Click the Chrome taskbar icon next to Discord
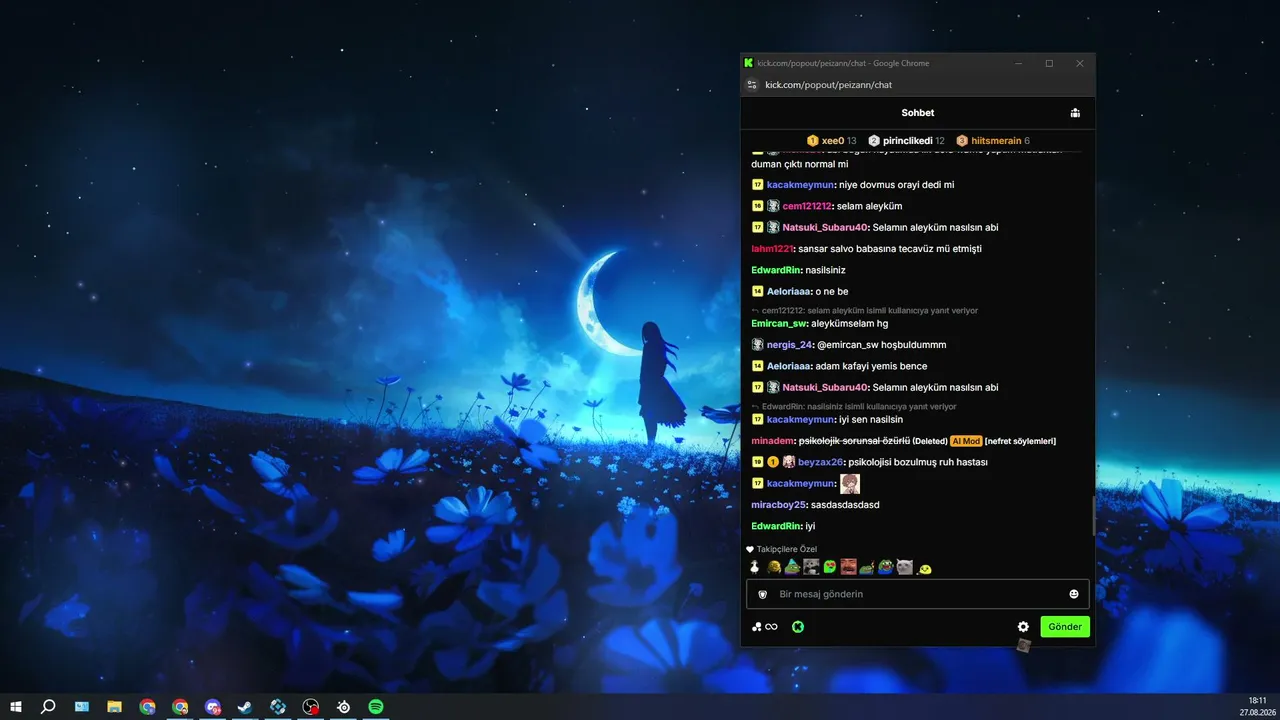The image size is (1280, 720). (180, 707)
